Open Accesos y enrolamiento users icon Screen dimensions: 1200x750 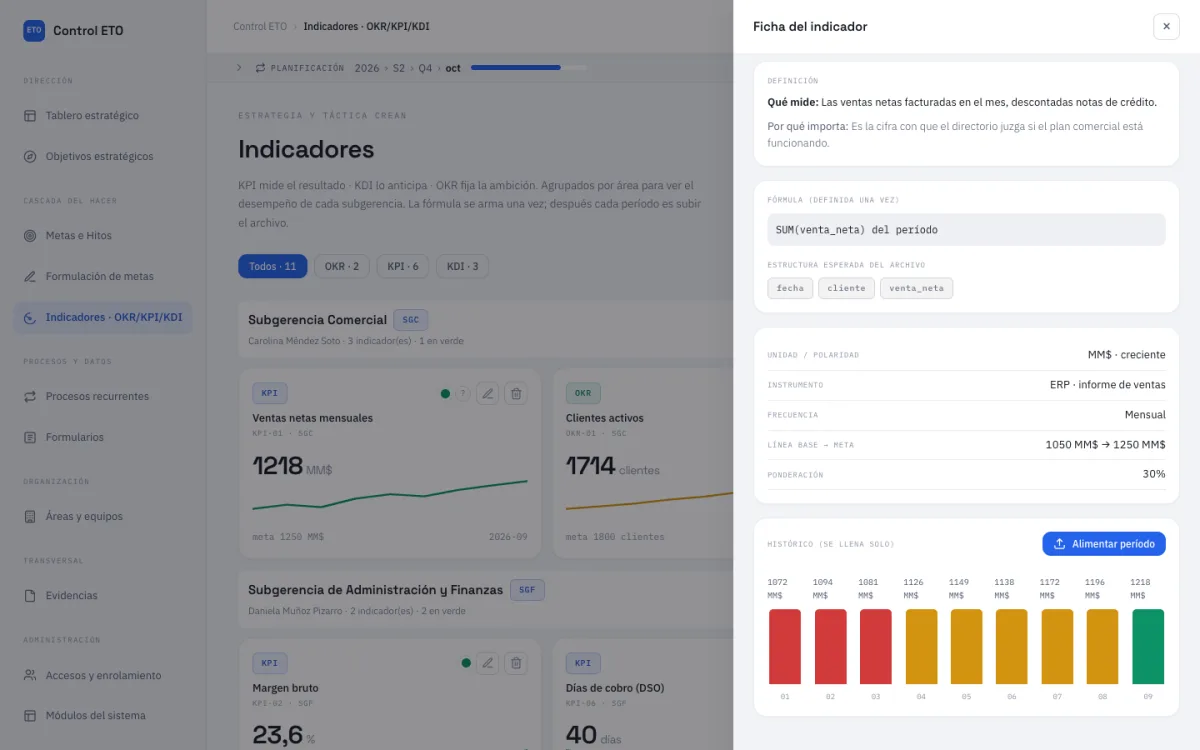[30, 676]
